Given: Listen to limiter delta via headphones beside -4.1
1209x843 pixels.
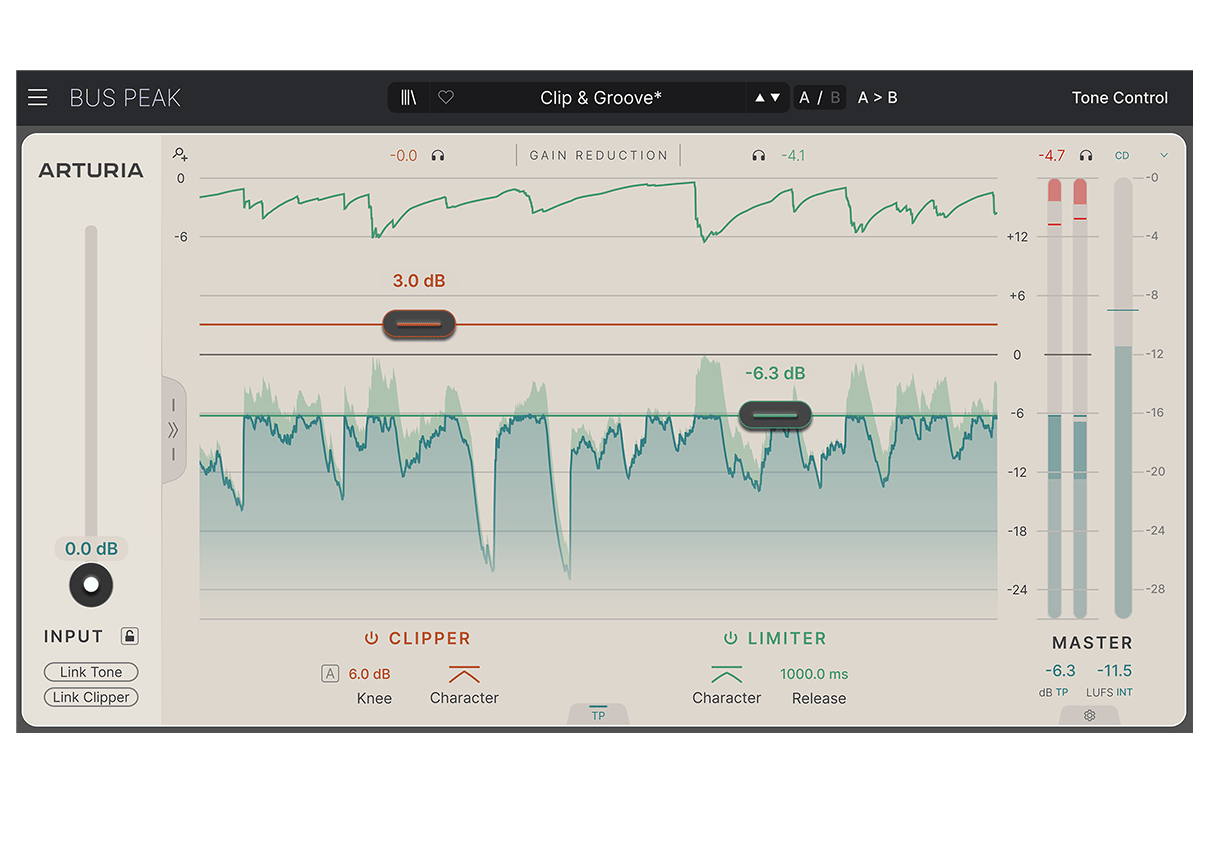Looking at the screenshot, I should [x=758, y=156].
